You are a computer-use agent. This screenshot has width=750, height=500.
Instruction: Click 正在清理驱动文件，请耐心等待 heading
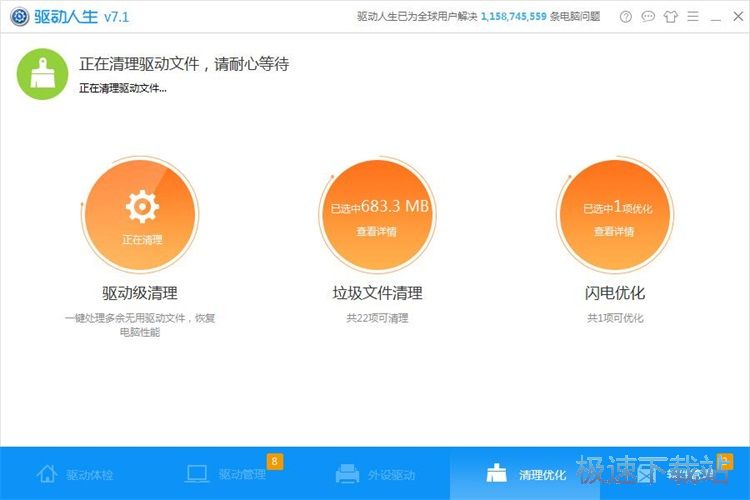(x=184, y=64)
